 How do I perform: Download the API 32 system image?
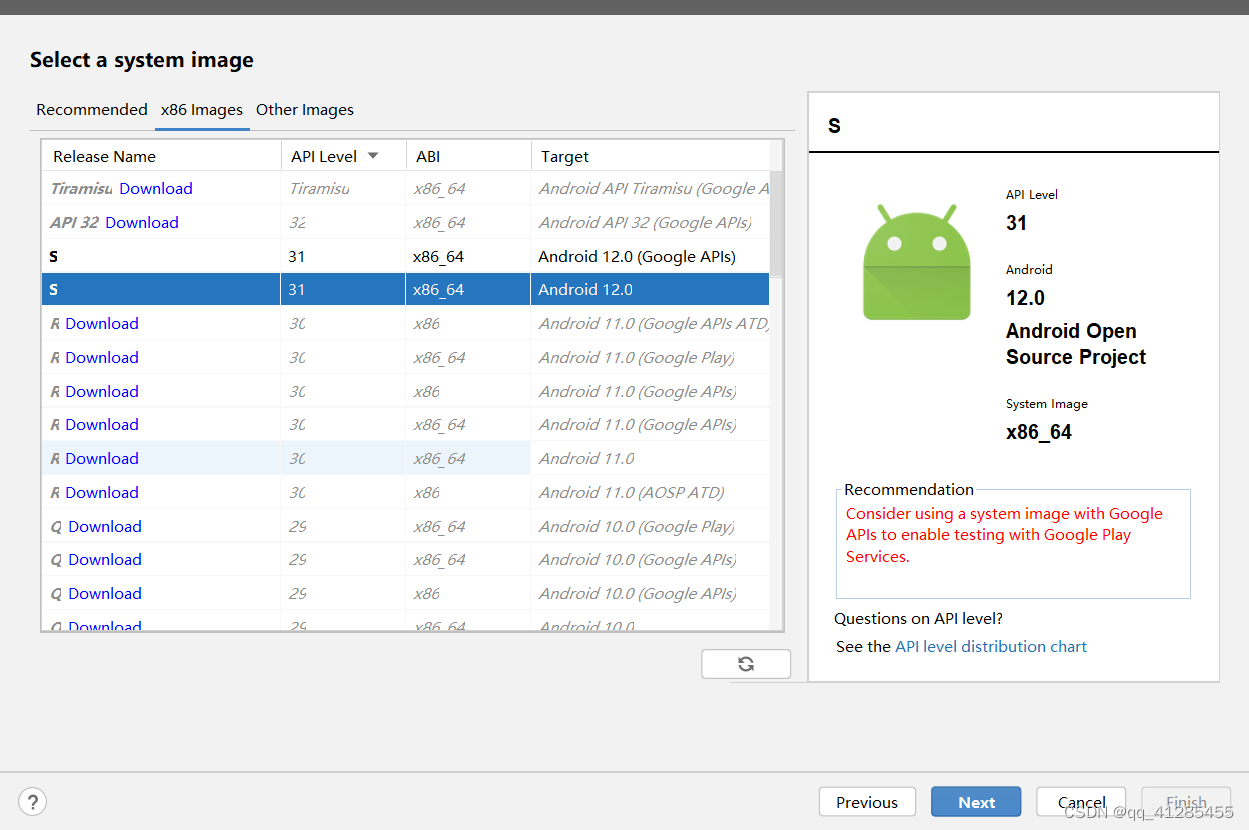(142, 223)
